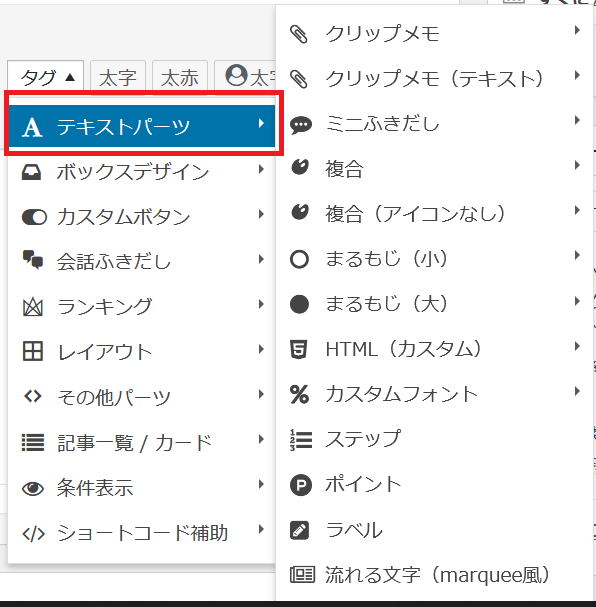Select the 会話ふきだし menu item

coord(142,261)
